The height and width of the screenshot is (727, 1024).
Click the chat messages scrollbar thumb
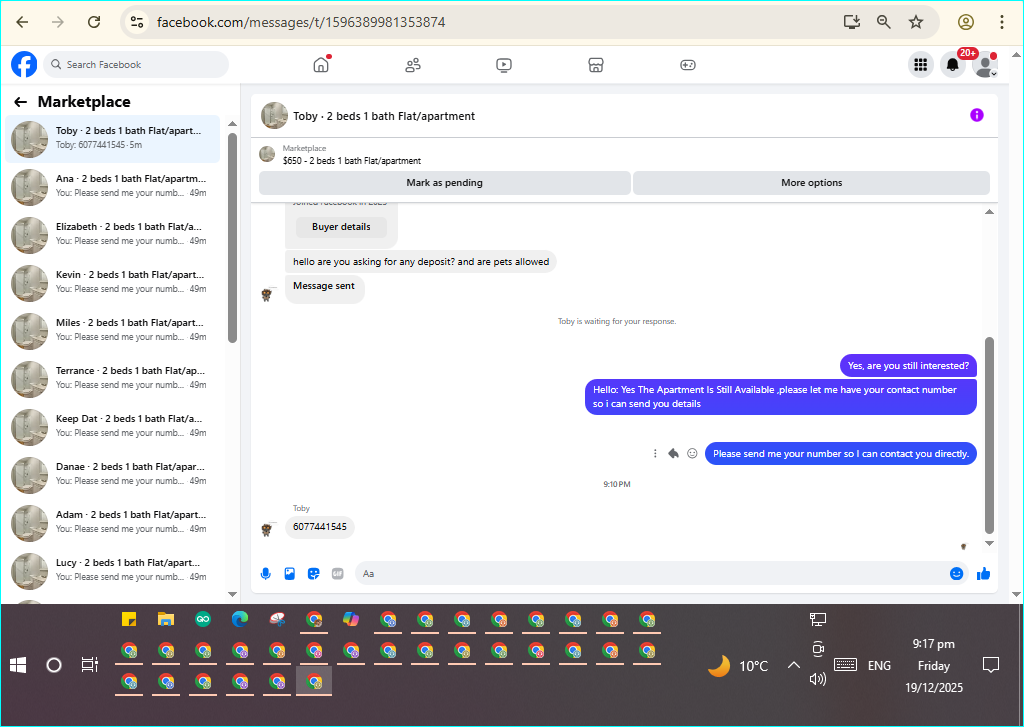[989, 436]
